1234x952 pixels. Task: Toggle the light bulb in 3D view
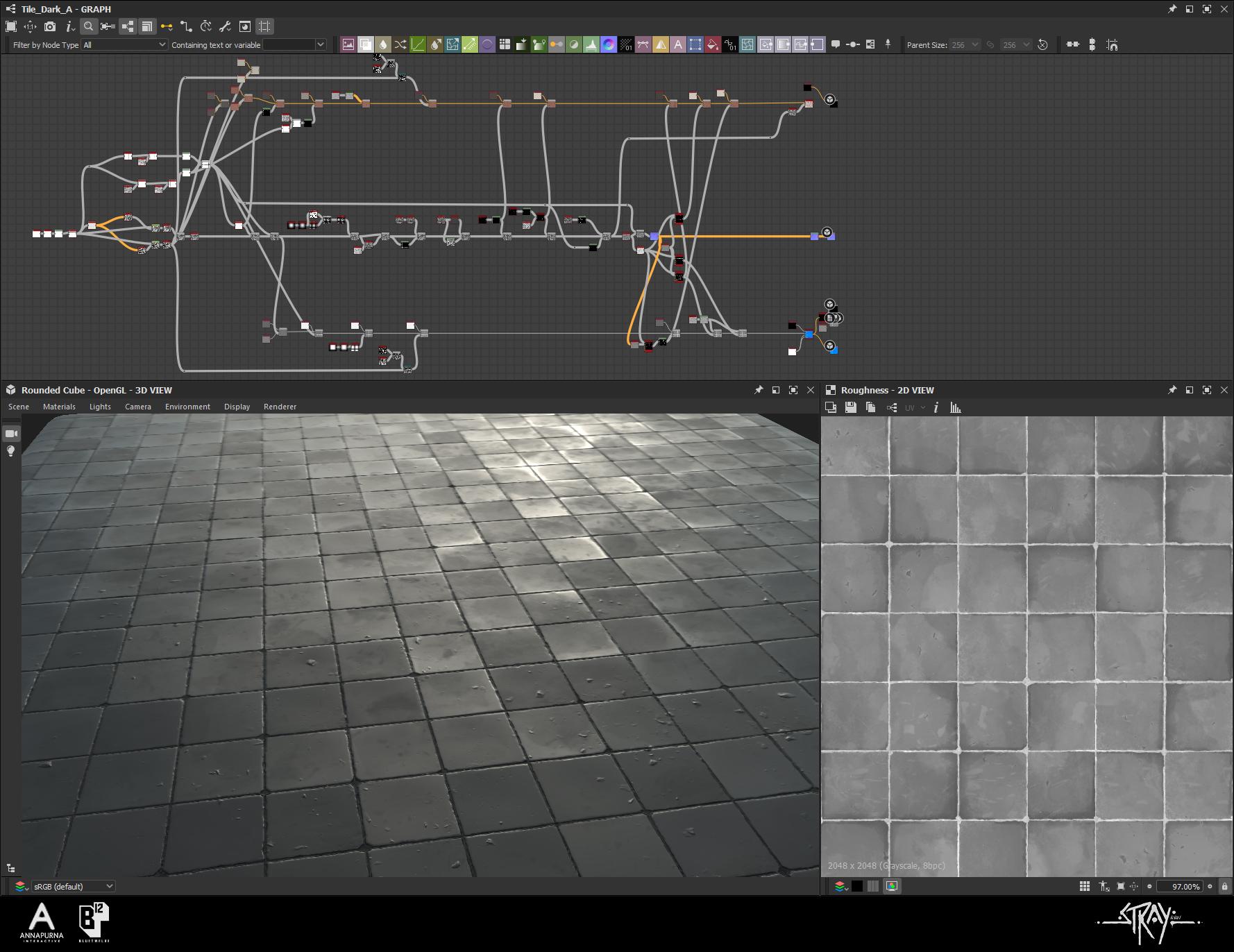[x=11, y=452]
